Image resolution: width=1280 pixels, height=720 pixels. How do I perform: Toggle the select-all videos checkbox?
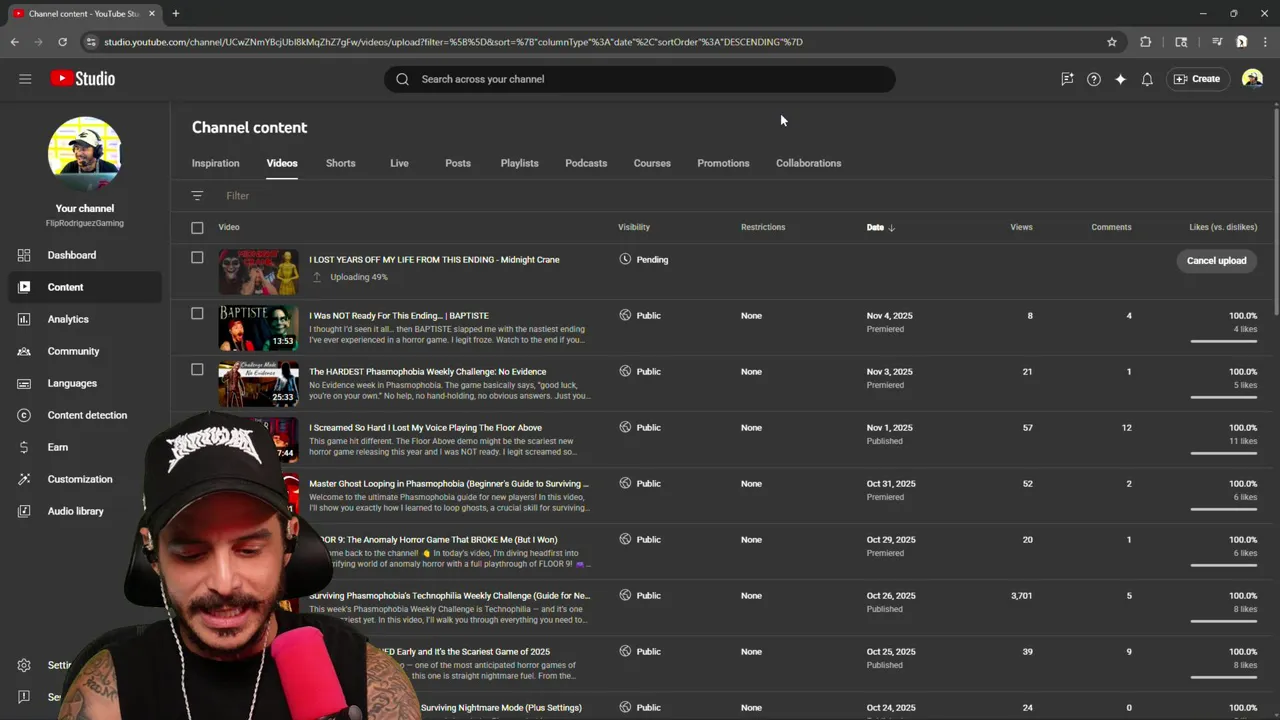point(197,228)
